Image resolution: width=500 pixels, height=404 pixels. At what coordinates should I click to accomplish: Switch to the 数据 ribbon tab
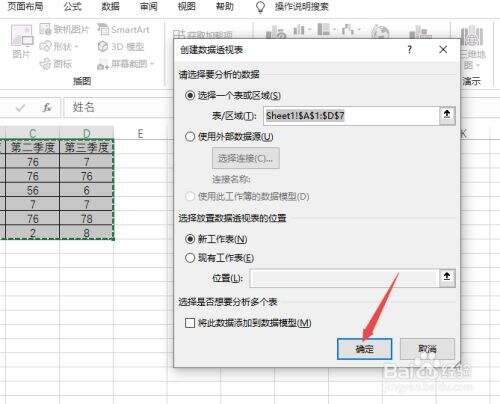click(x=110, y=7)
